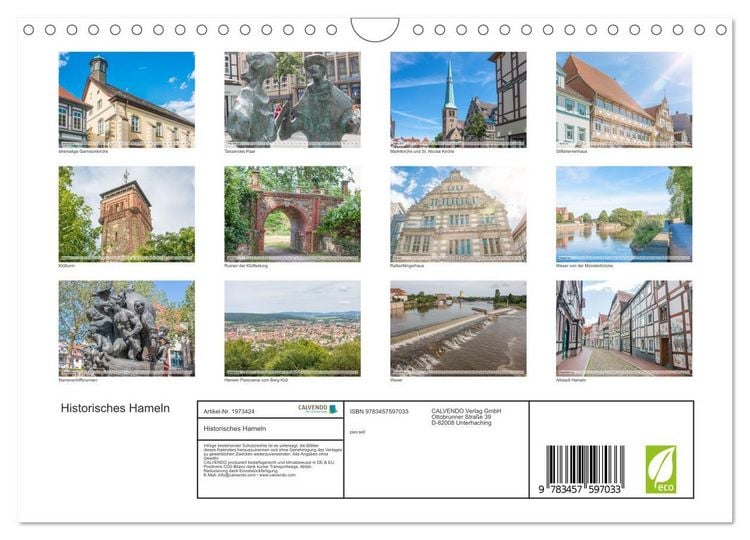Screen dimensions: 750x540
Task: Open the bronze fountain figures photo
Action: [127, 328]
